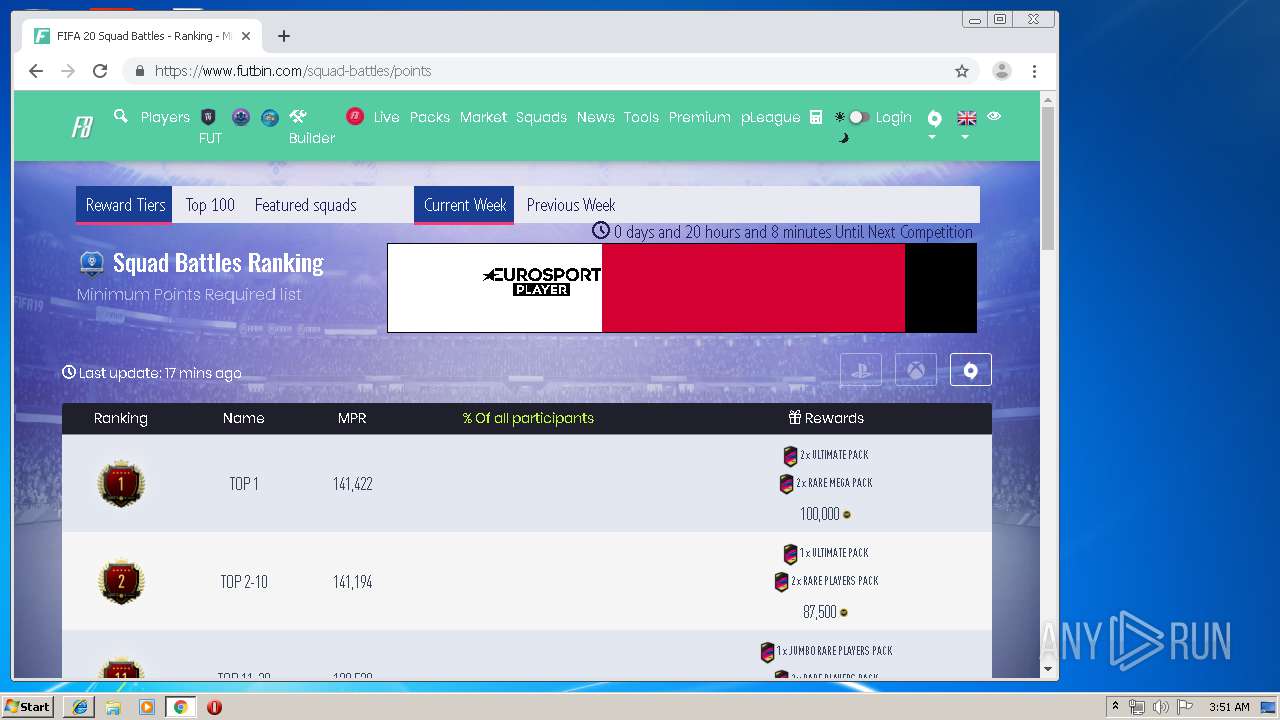Click the address bar URL
Image resolution: width=1280 pixels, height=720 pixels.
pos(293,71)
